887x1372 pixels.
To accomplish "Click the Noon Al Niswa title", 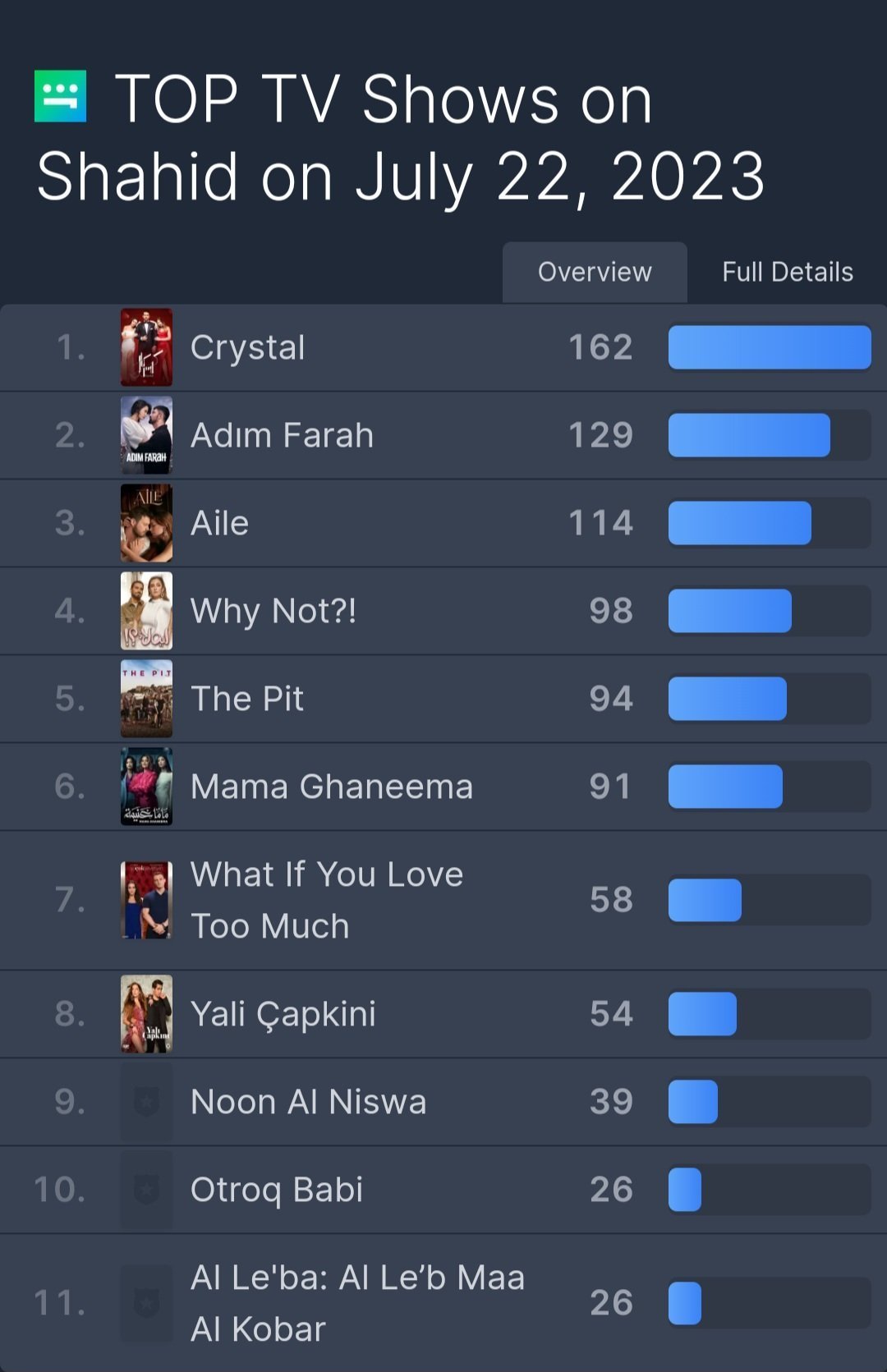I will [308, 1102].
